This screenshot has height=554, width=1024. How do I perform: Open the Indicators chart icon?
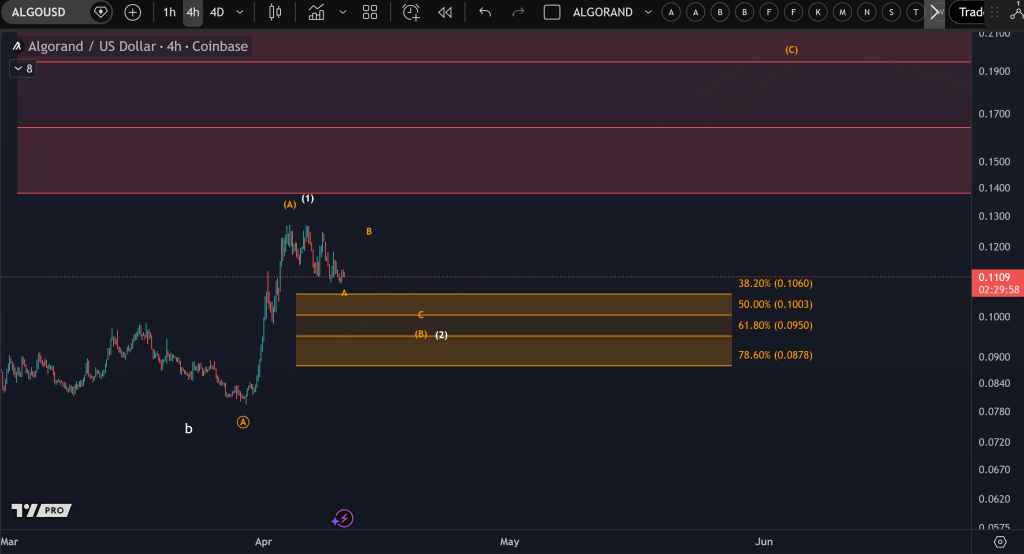point(316,12)
